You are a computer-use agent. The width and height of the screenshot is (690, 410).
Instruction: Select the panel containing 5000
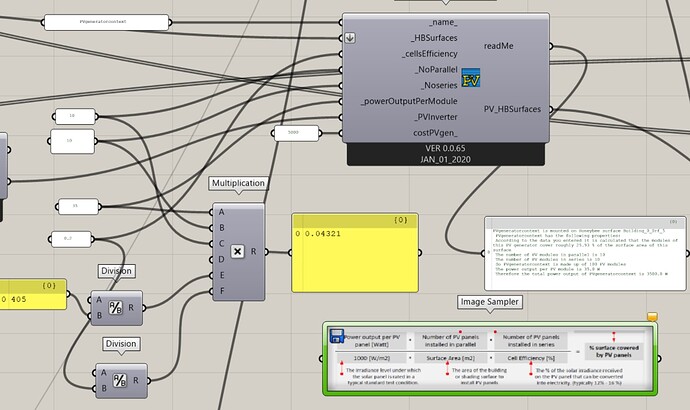296,133
